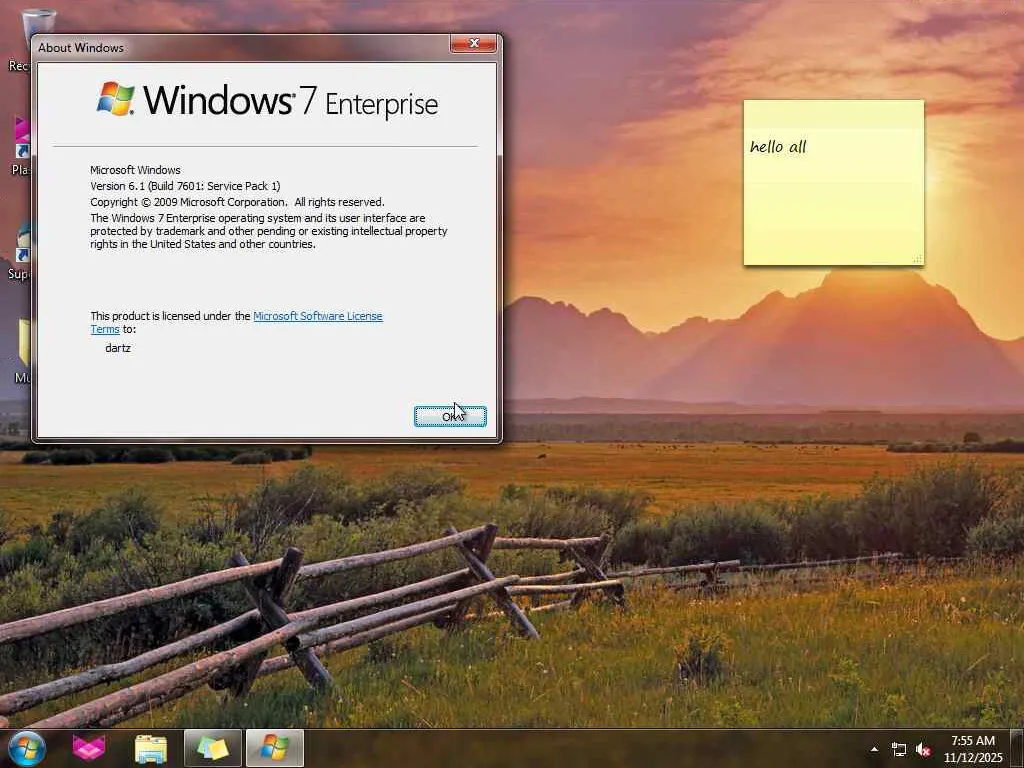The image size is (1024, 768).
Task: Click the 'Version 6.1 (Build 7601' text line
Action: [x=185, y=186]
